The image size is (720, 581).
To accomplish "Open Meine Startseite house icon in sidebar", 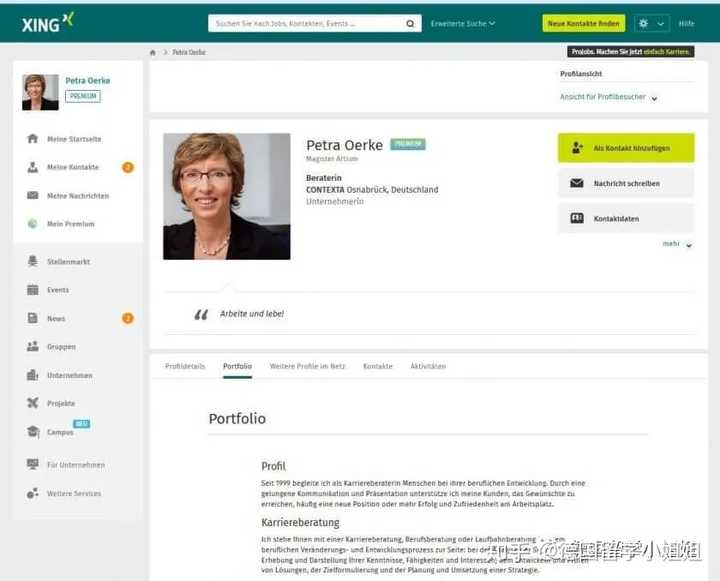I will click(x=33, y=138).
